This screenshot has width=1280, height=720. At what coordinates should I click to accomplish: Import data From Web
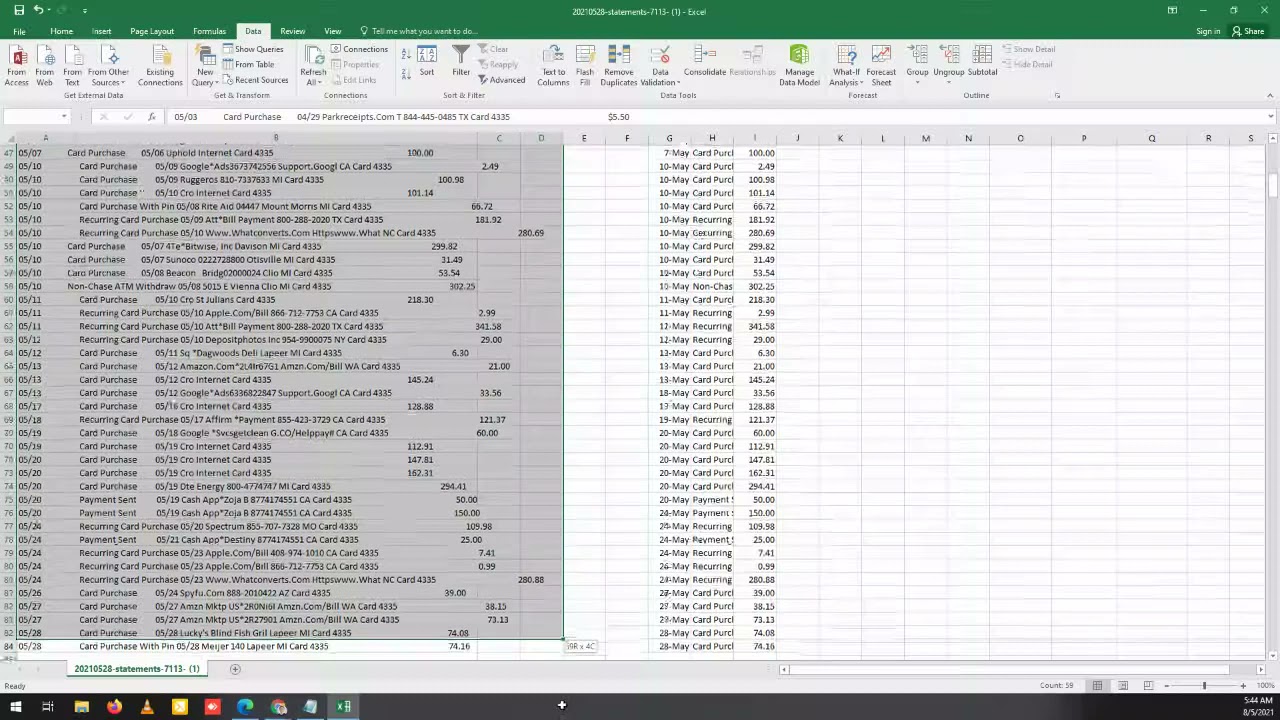click(x=44, y=66)
